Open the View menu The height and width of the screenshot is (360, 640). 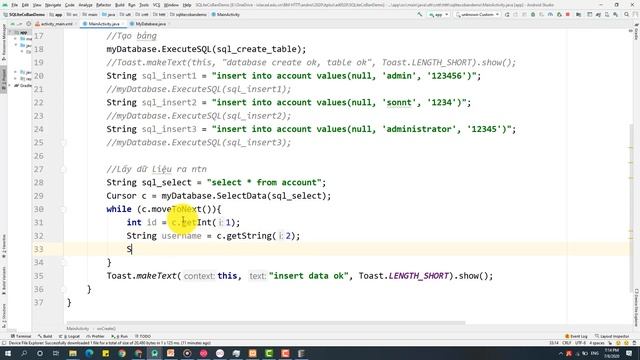pyautogui.click(x=37, y=5)
